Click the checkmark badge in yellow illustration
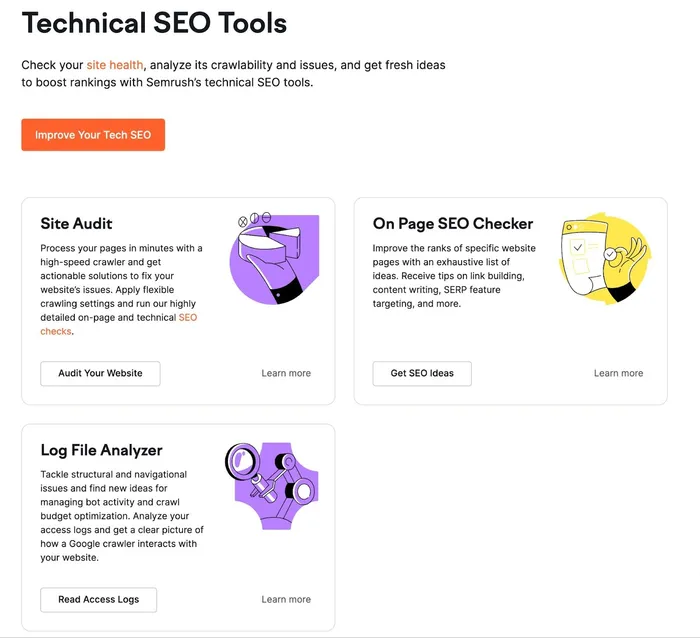The image size is (700, 638). coord(611,255)
